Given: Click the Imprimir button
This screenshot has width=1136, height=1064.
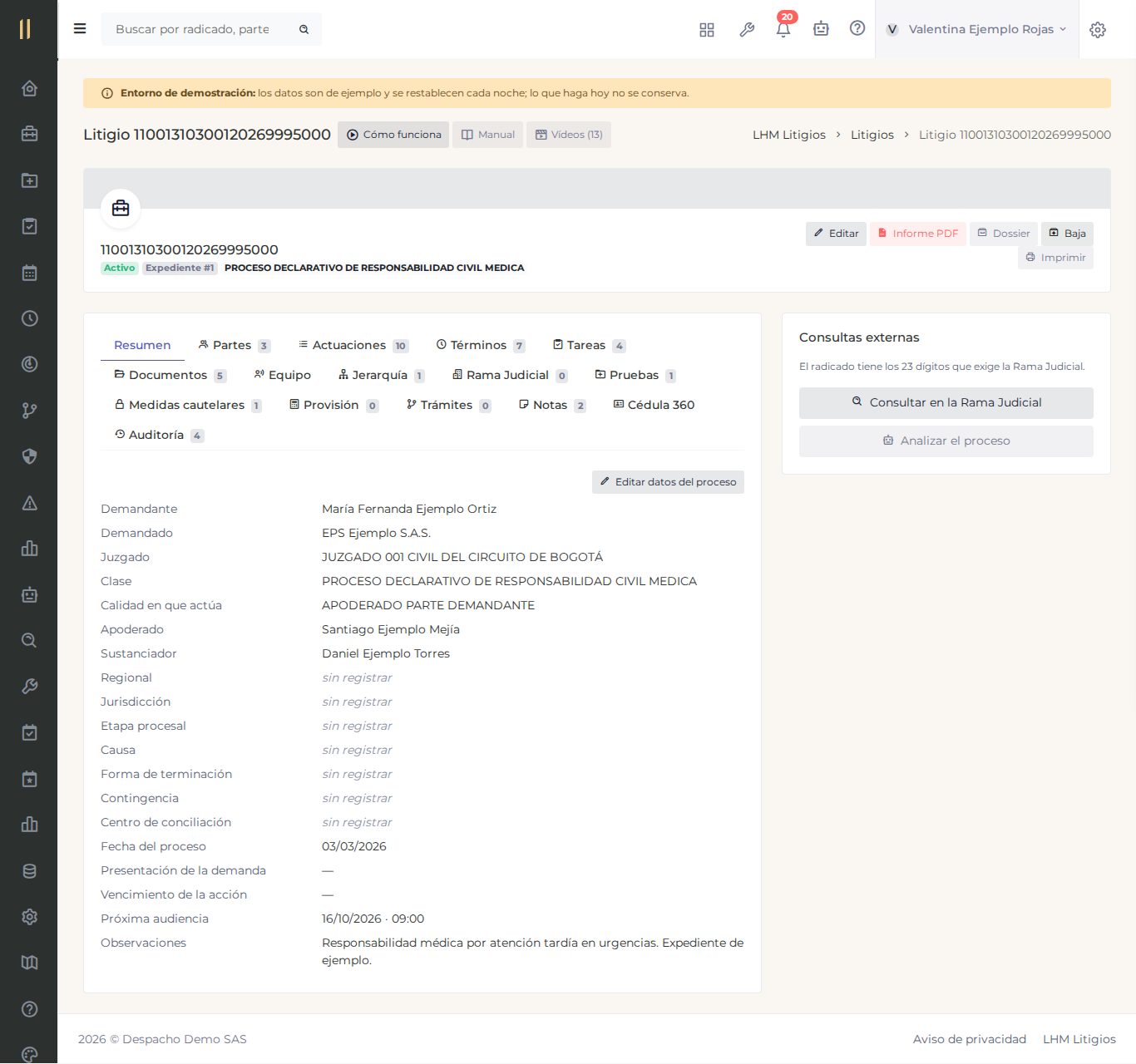Looking at the screenshot, I should (x=1055, y=258).
